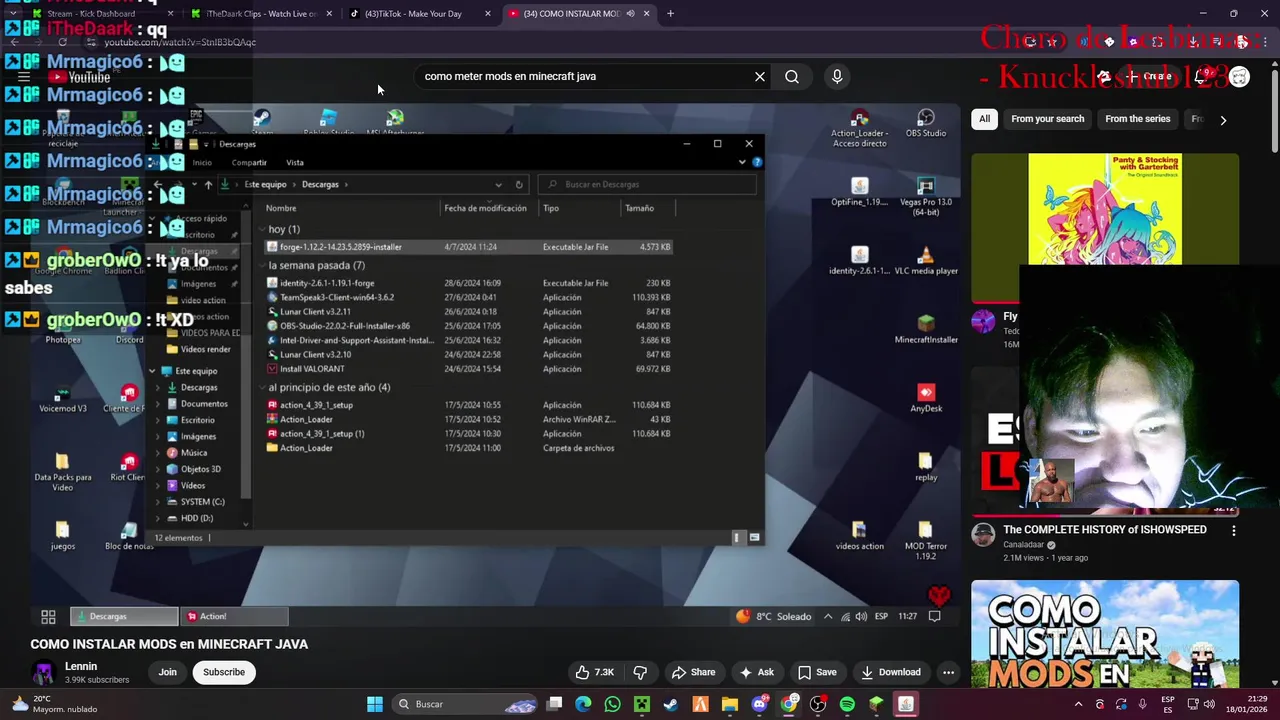The width and height of the screenshot is (1280, 720).
Task: Open File Explorer from the taskbar
Action: (x=730, y=704)
